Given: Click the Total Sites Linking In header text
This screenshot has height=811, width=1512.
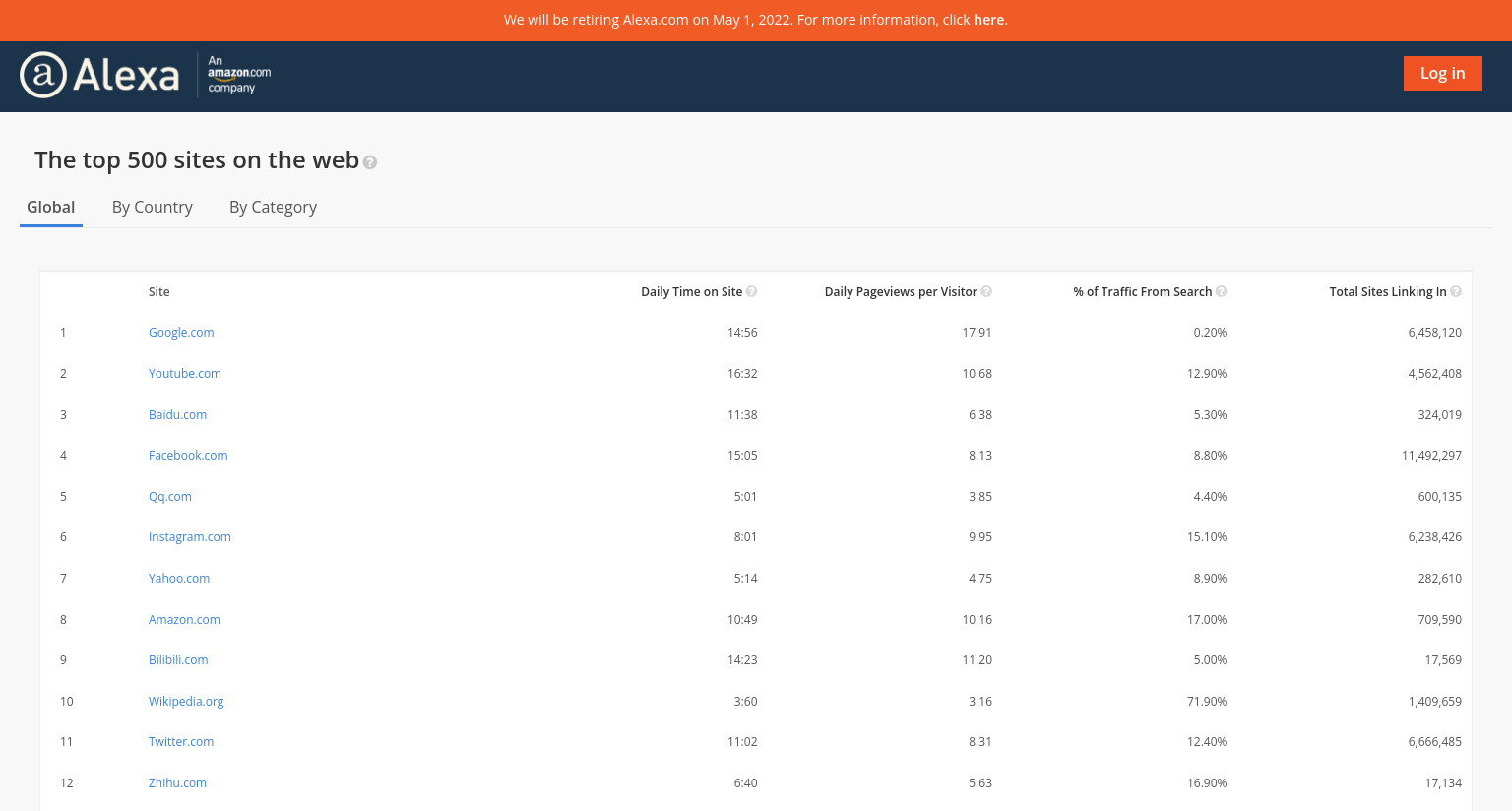Looking at the screenshot, I should coord(1388,292).
